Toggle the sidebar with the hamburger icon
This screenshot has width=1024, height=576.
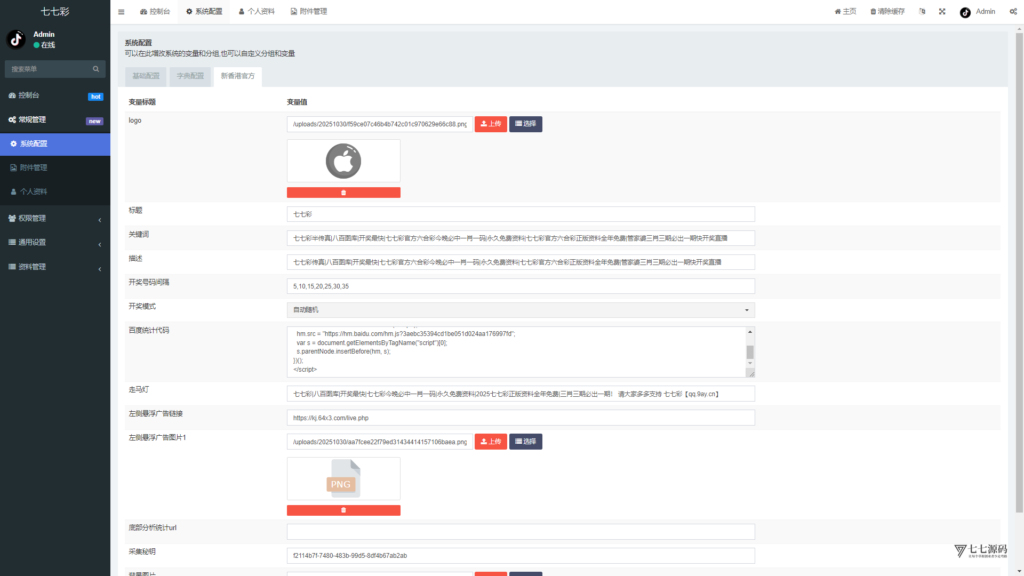121,12
